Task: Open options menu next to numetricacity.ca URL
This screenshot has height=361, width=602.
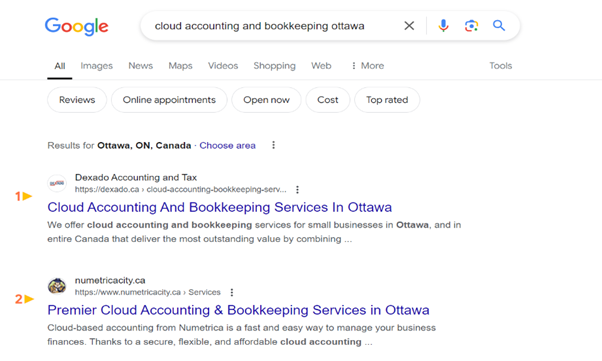Action: click(232, 292)
